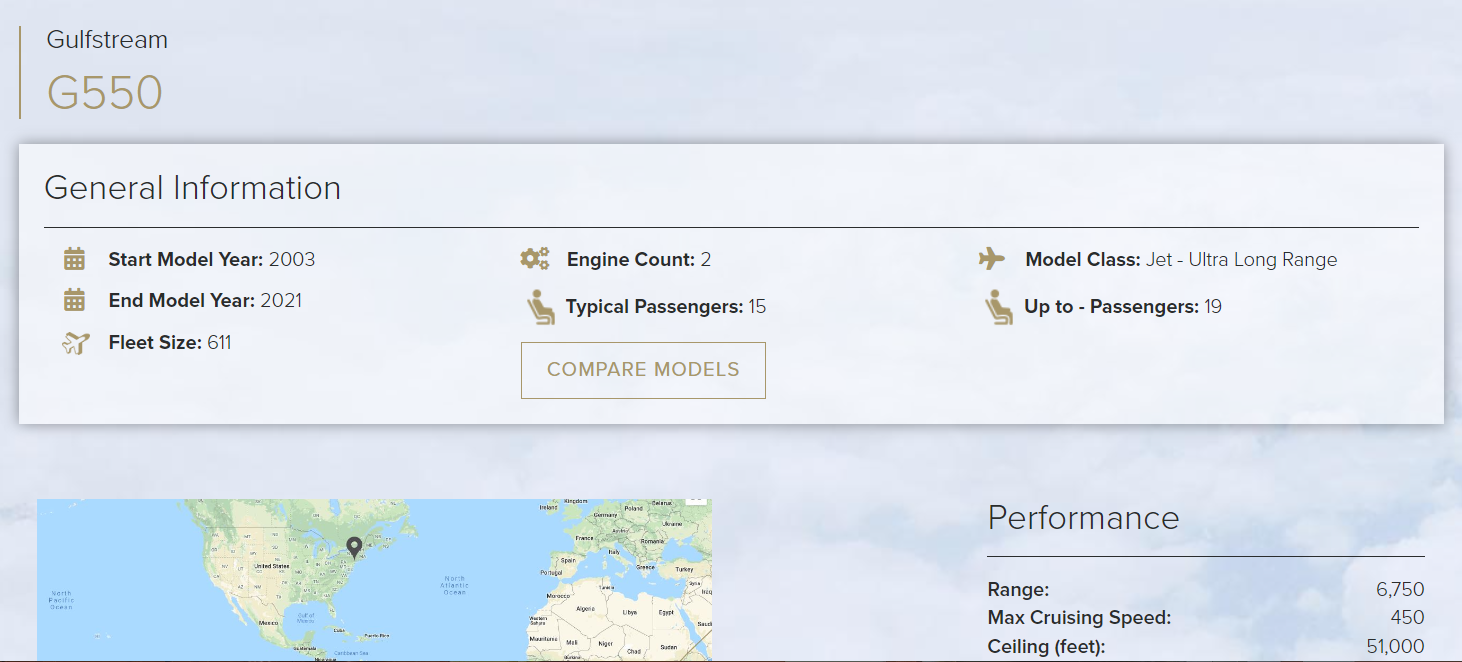Click 'Jet - Ultra Long Range' model class text
This screenshot has height=662, width=1462.
[x=1241, y=260]
